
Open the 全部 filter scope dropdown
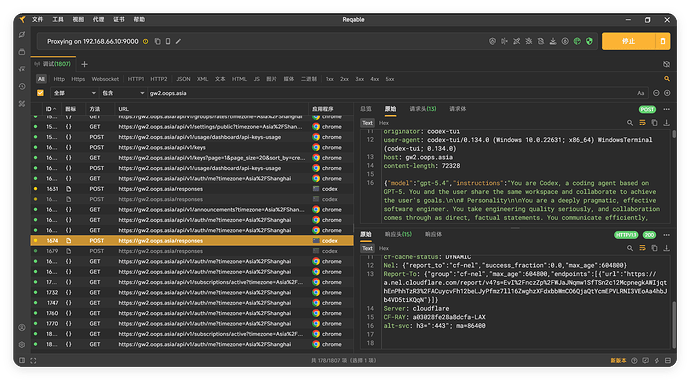[74, 93]
